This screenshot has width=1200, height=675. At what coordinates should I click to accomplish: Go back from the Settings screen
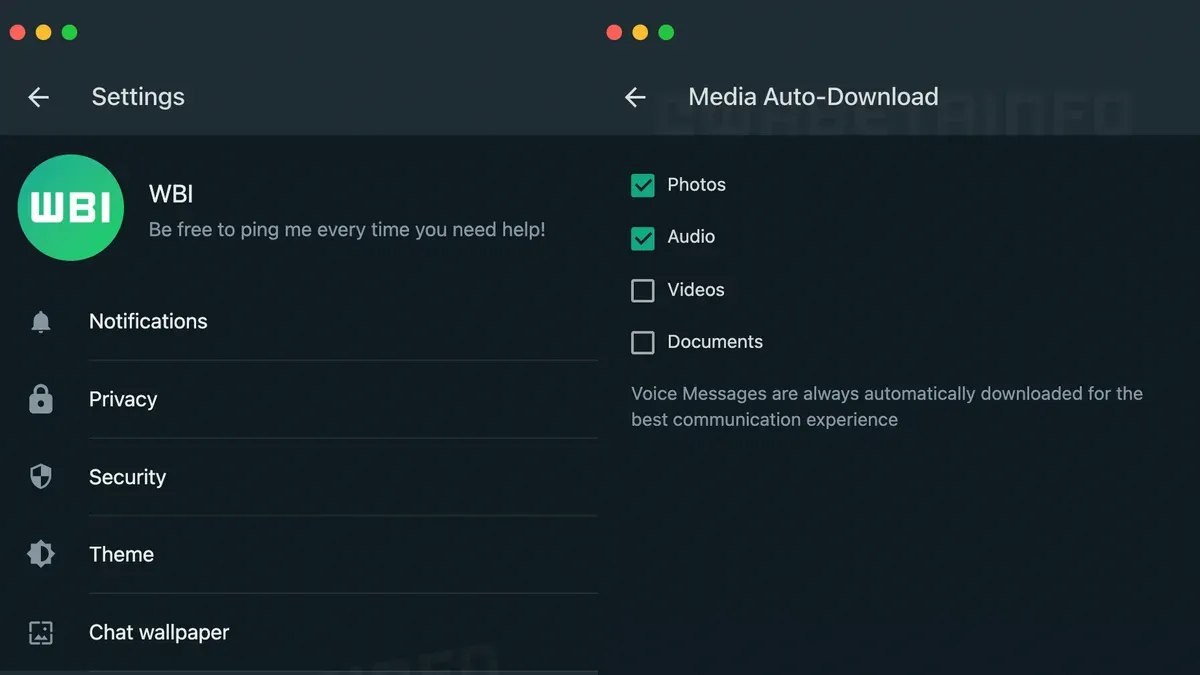coord(38,97)
